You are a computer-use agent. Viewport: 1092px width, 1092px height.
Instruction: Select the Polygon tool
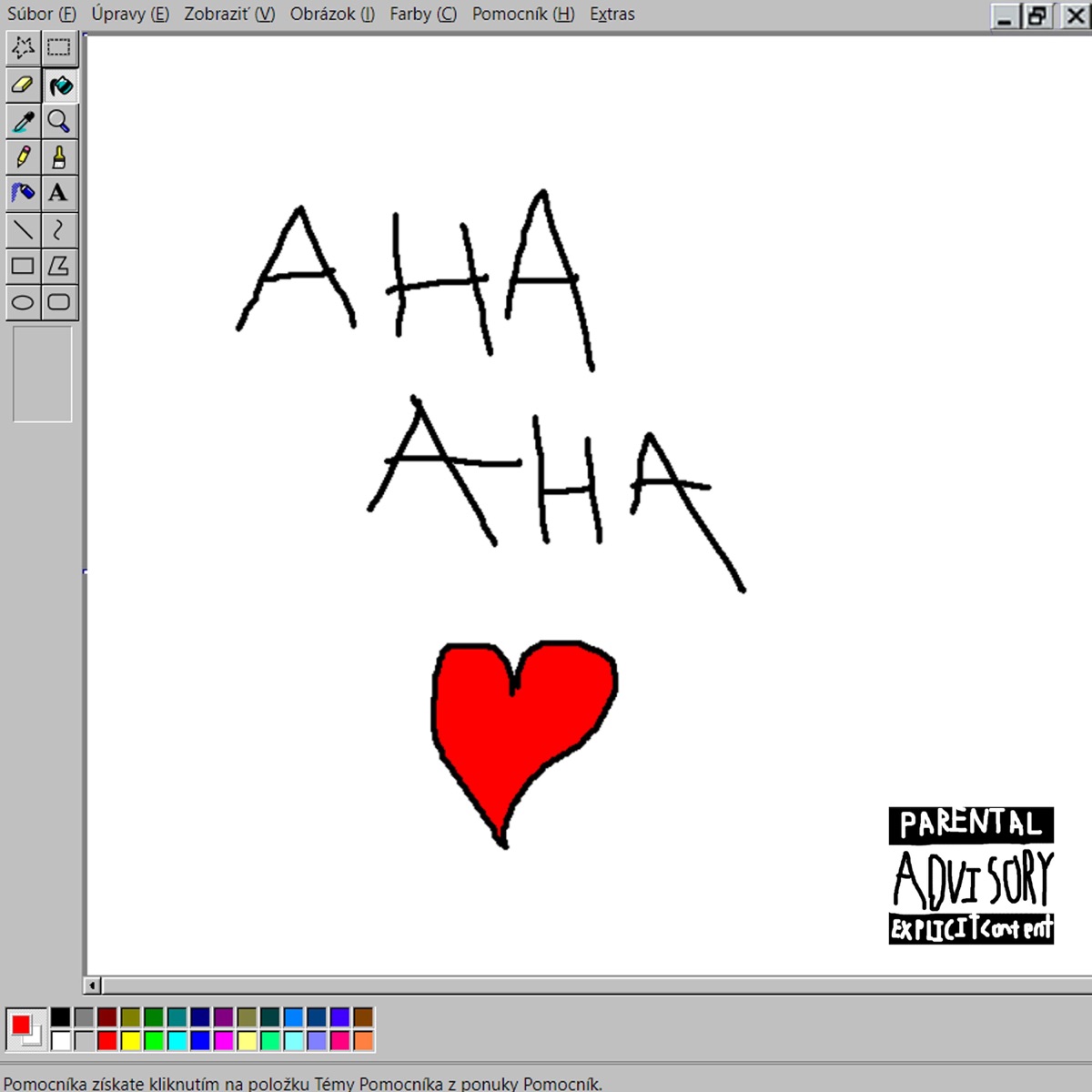coord(60,265)
